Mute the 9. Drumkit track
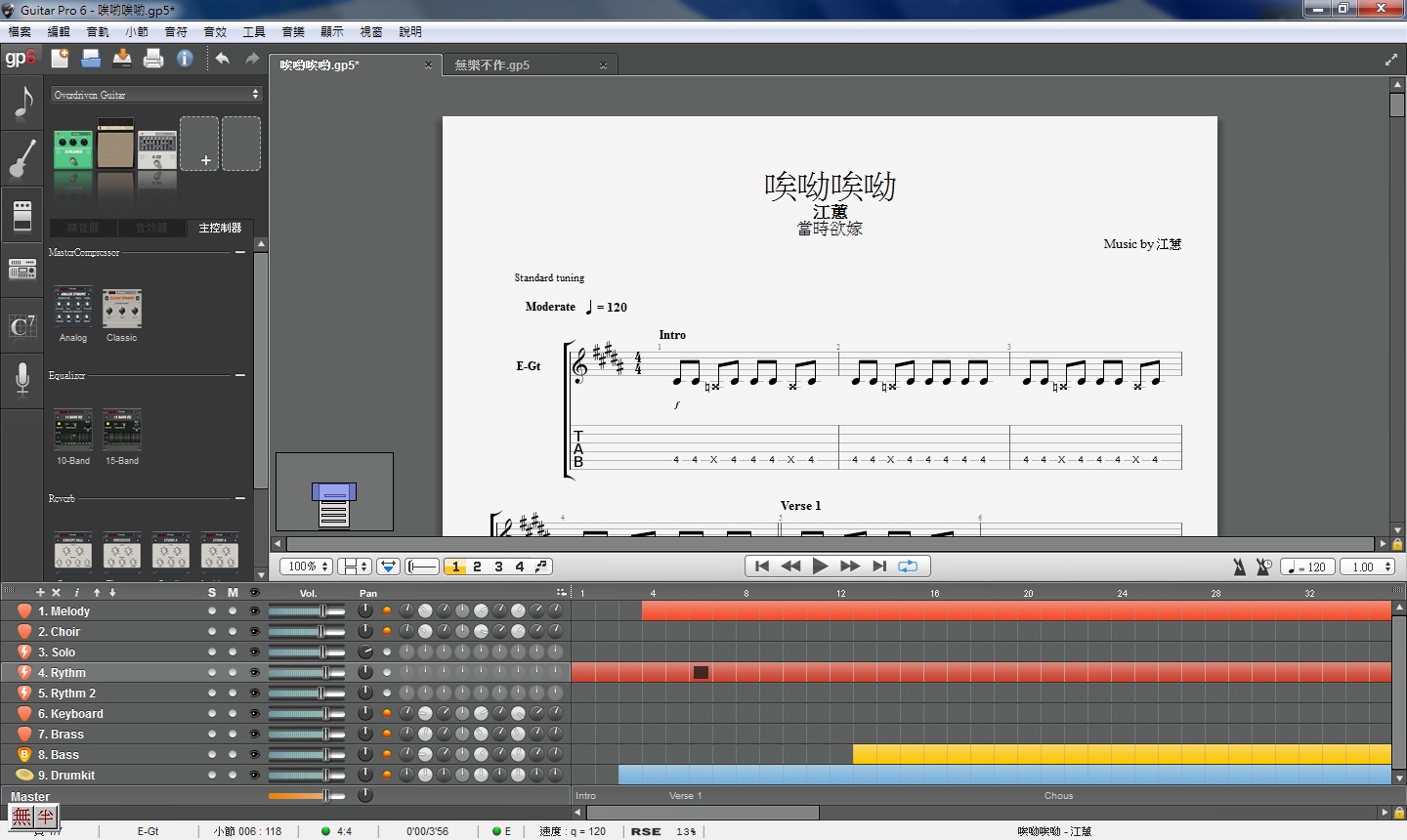The width and height of the screenshot is (1407, 840). pyautogui.click(x=233, y=775)
